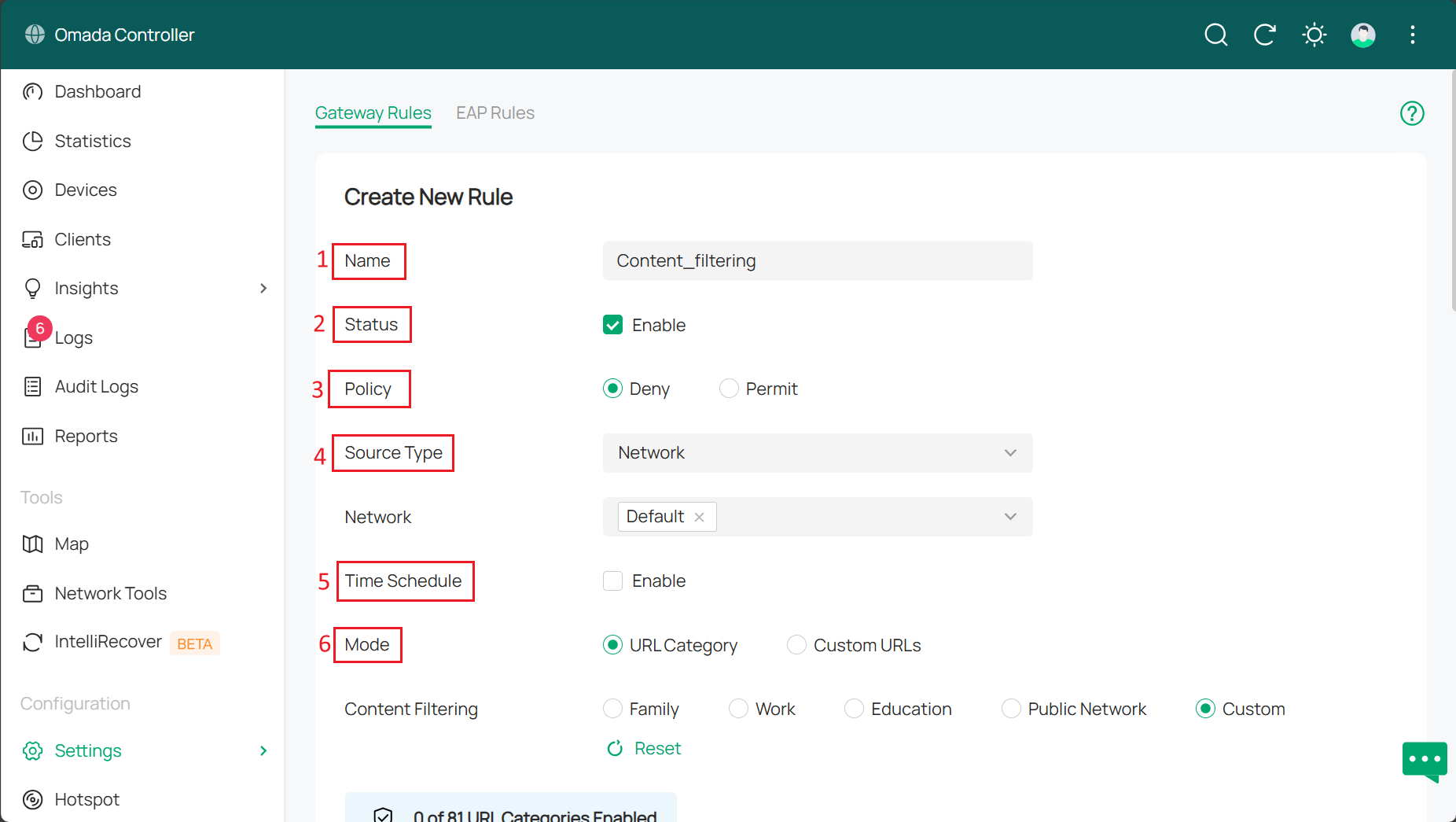Click the refresh icon in header
This screenshot has width=1456, height=822.
pos(1264,35)
